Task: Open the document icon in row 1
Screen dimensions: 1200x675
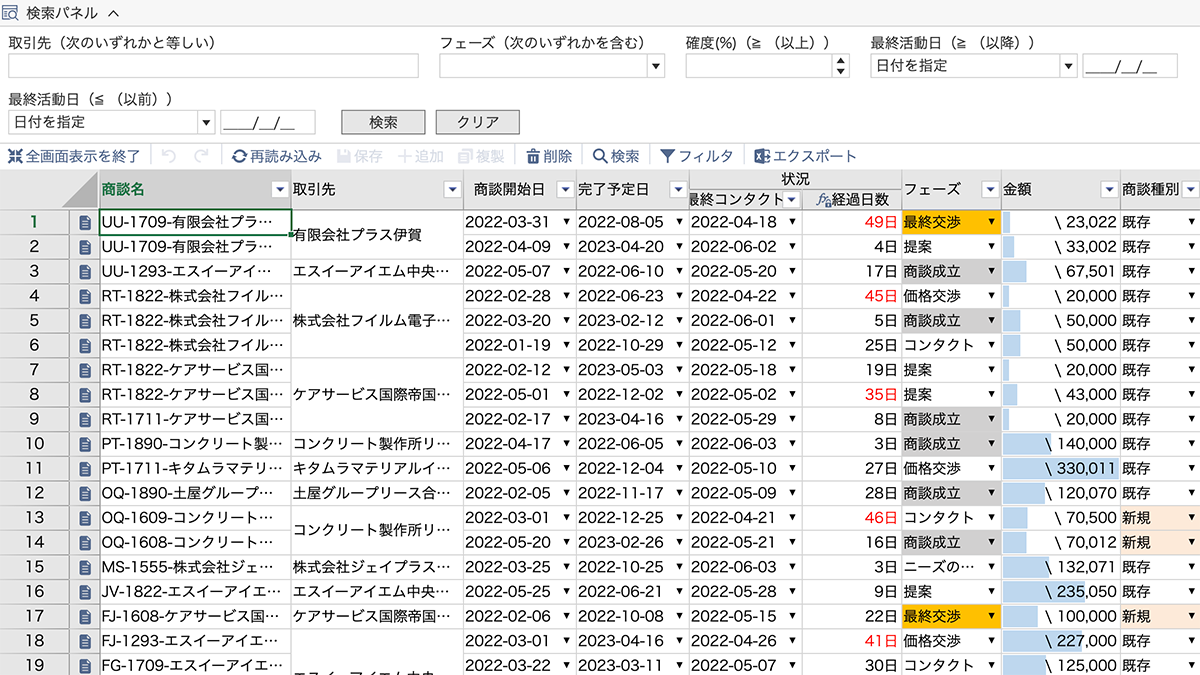Action: (86, 222)
